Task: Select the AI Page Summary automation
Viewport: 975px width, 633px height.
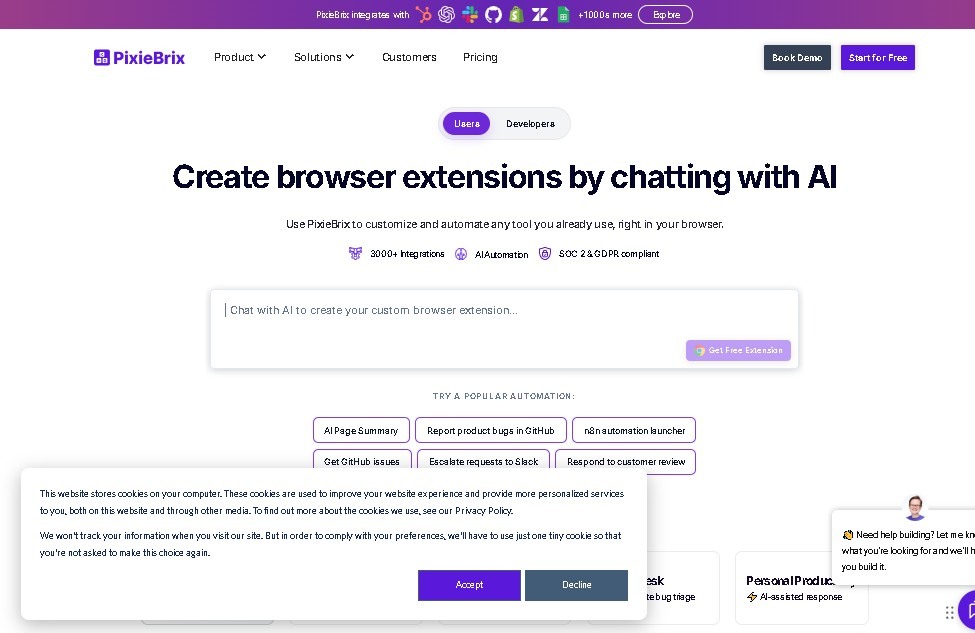Action: [x=361, y=430]
